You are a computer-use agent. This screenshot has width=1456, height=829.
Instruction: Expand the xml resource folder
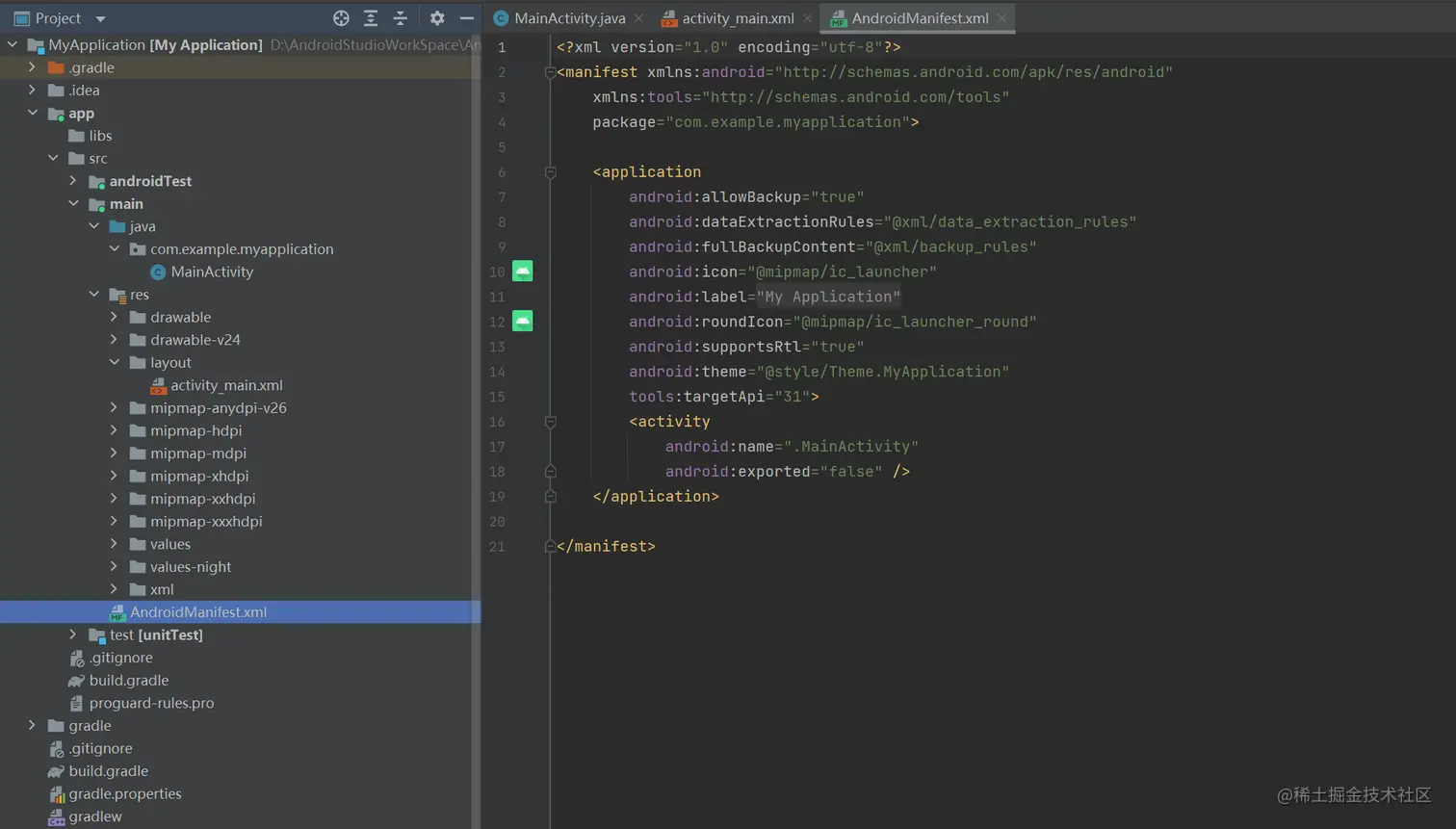pyautogui.click(x=115, y=589)
